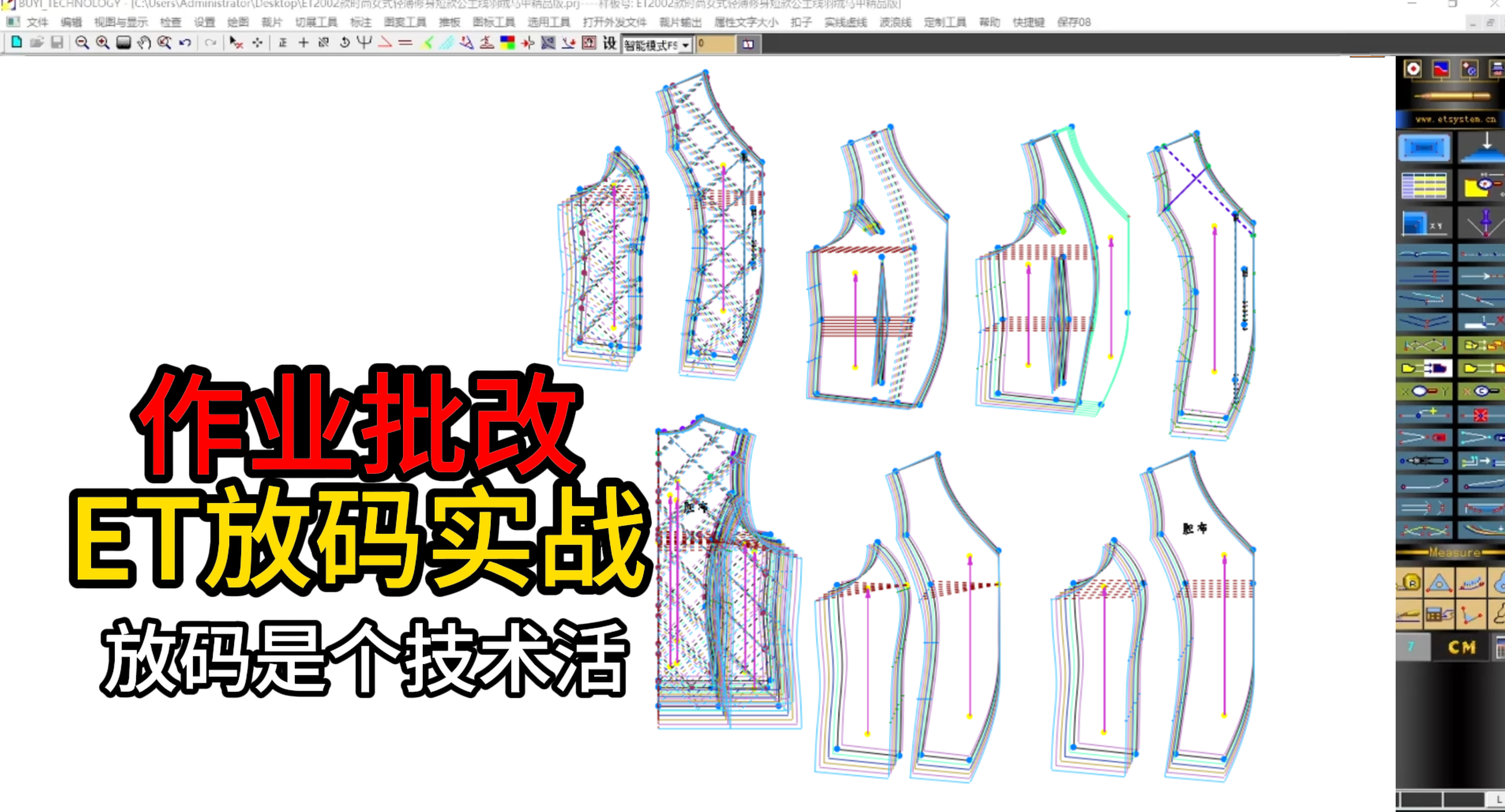The height and width of the screenshot is (812, 1505).
Task: Click the CM unit button
Action: [x=1461, y=647]
